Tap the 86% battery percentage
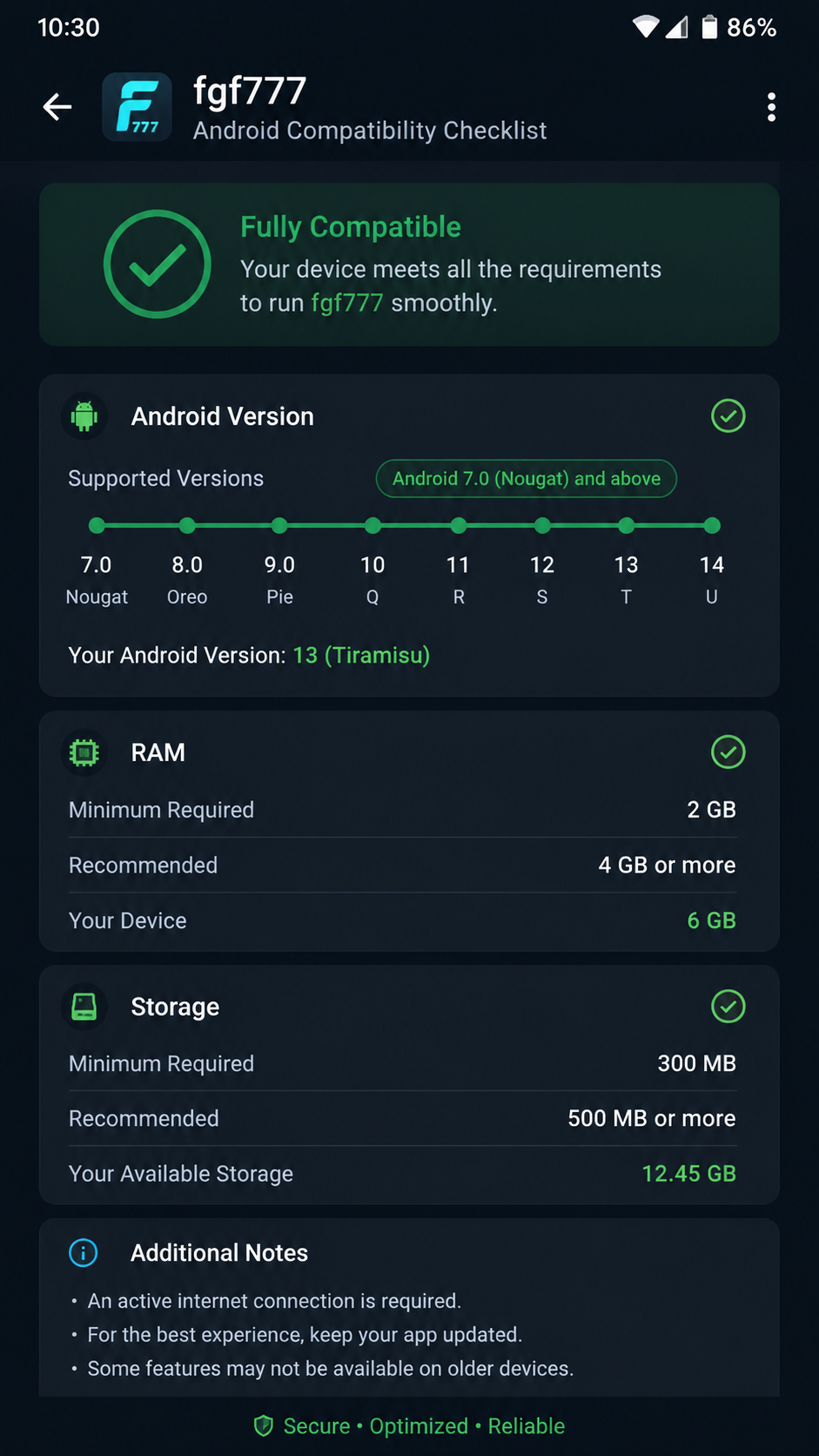 tap(751, 27)
